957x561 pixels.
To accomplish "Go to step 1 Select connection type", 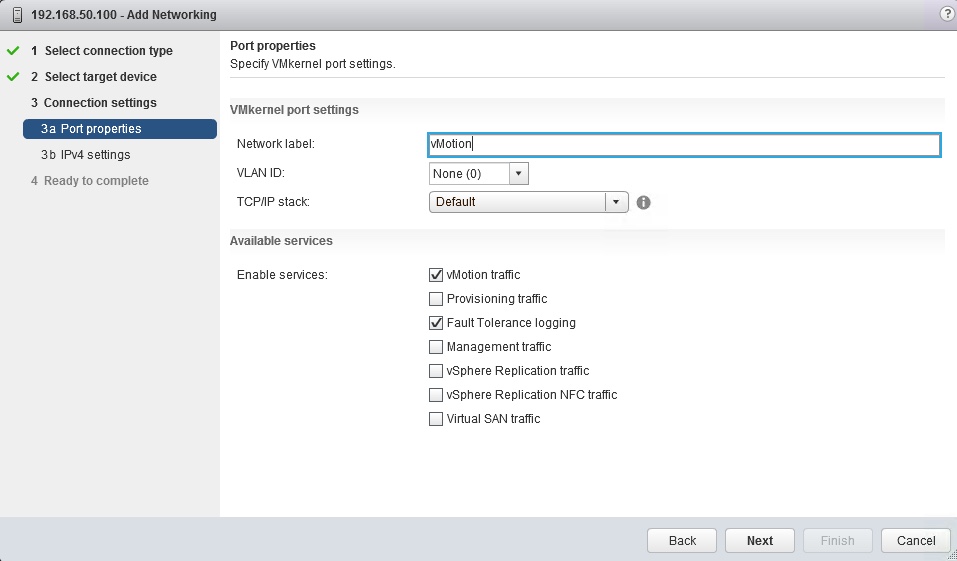I will (108, 51).
